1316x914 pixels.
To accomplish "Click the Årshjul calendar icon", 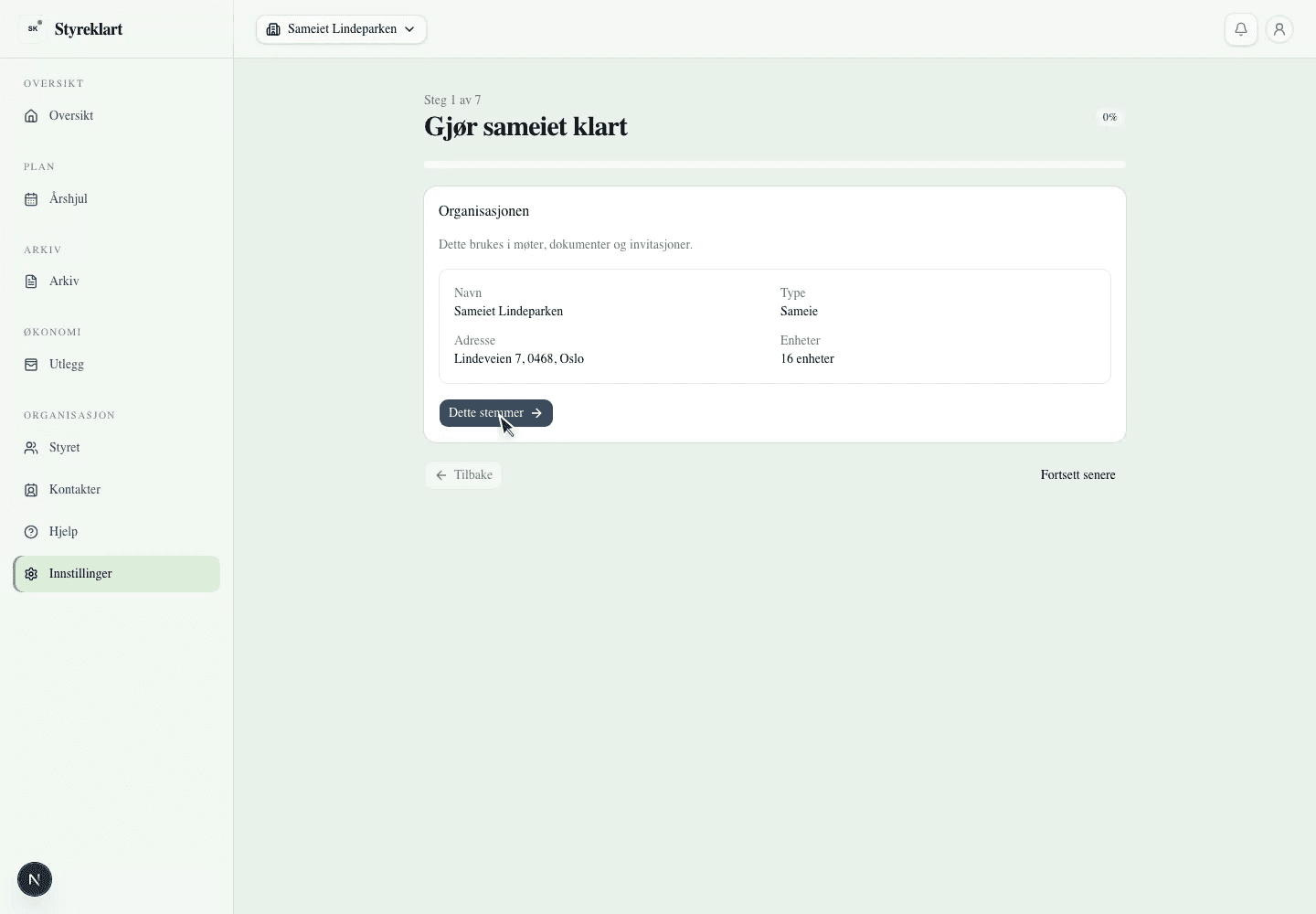I will tap(31, 199).
